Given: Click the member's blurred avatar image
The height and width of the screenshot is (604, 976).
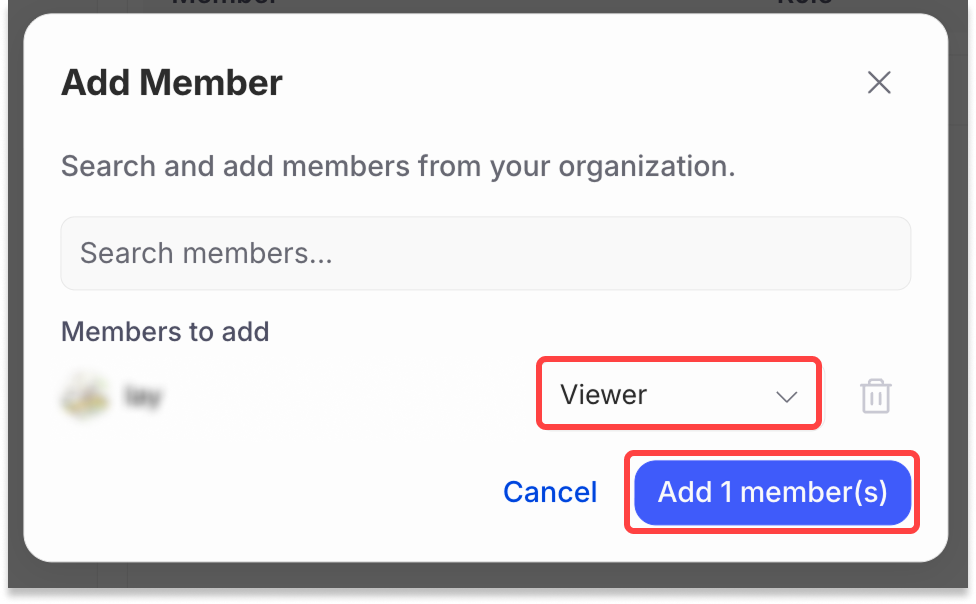Looking at the screenshot, I should click(x=84, y=396).
